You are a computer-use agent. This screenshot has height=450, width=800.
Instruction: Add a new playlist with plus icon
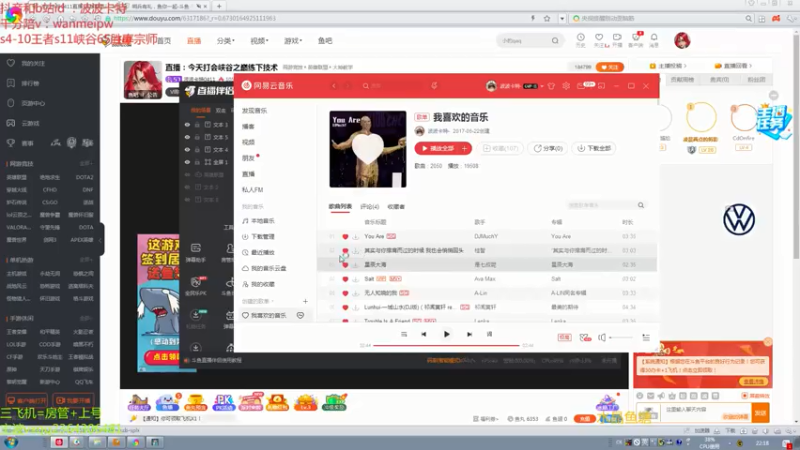(305, 301)
